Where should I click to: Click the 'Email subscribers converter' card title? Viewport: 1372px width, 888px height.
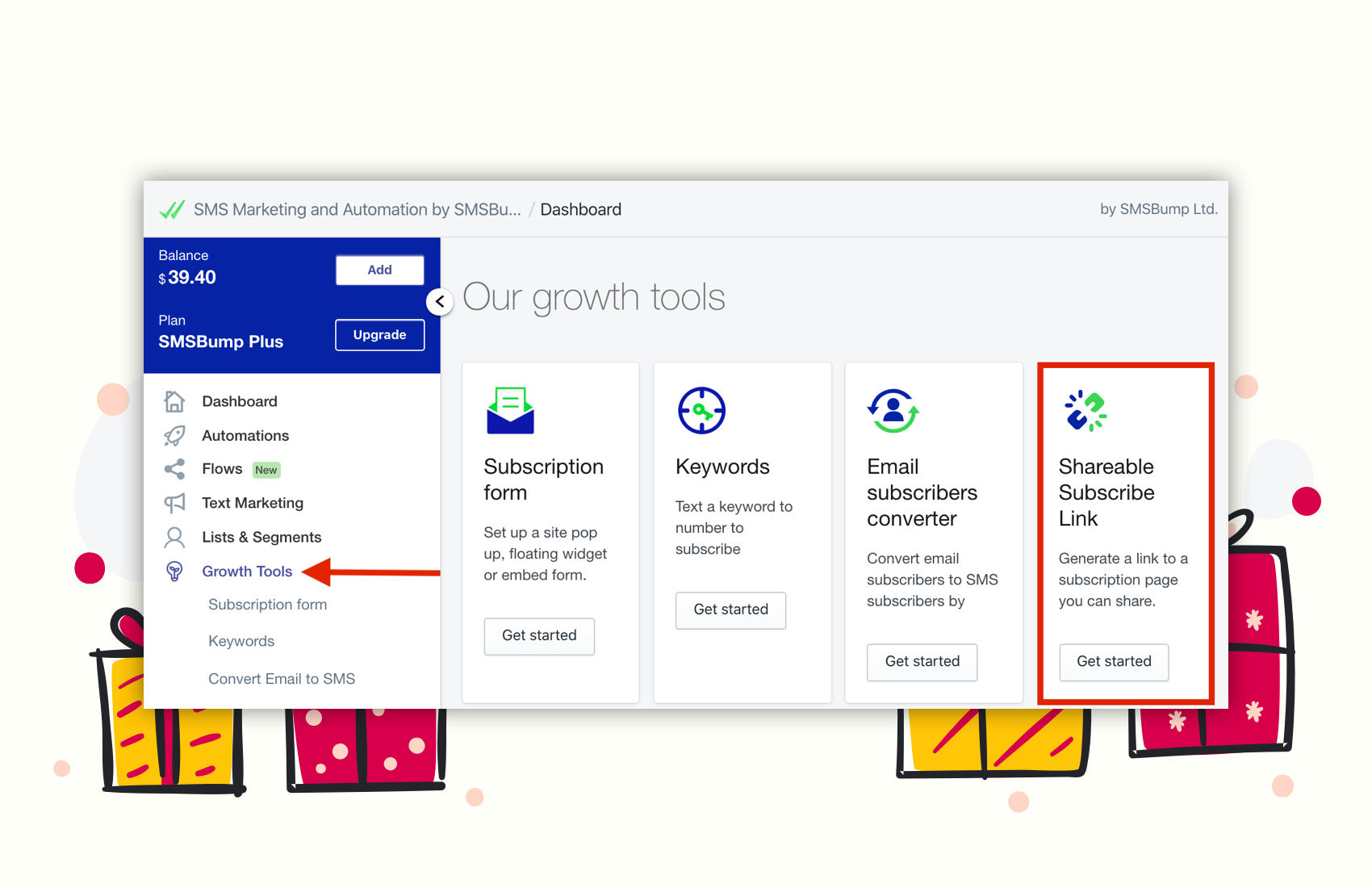[922, 492]
